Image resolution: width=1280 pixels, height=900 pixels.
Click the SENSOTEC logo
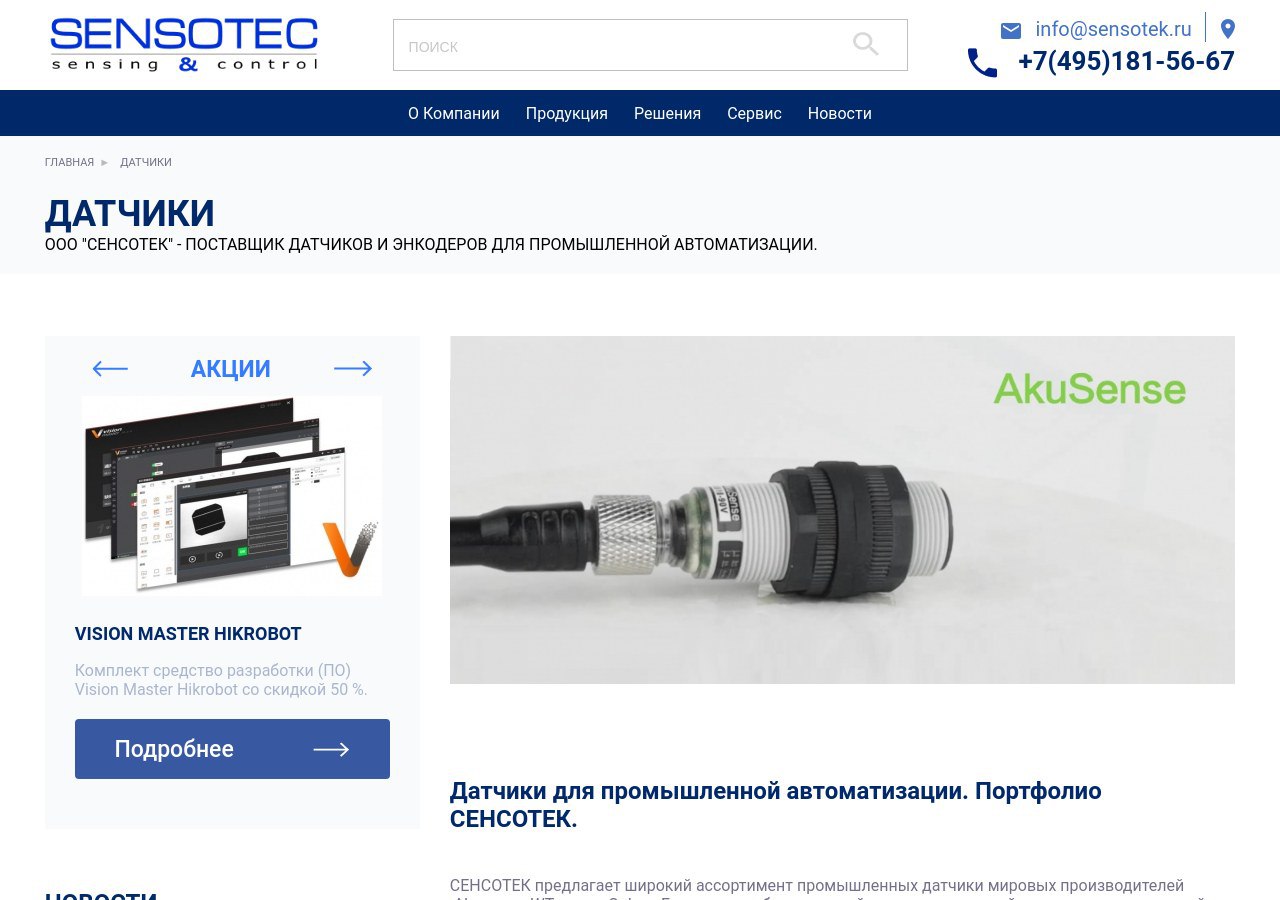tap(184, 44)
